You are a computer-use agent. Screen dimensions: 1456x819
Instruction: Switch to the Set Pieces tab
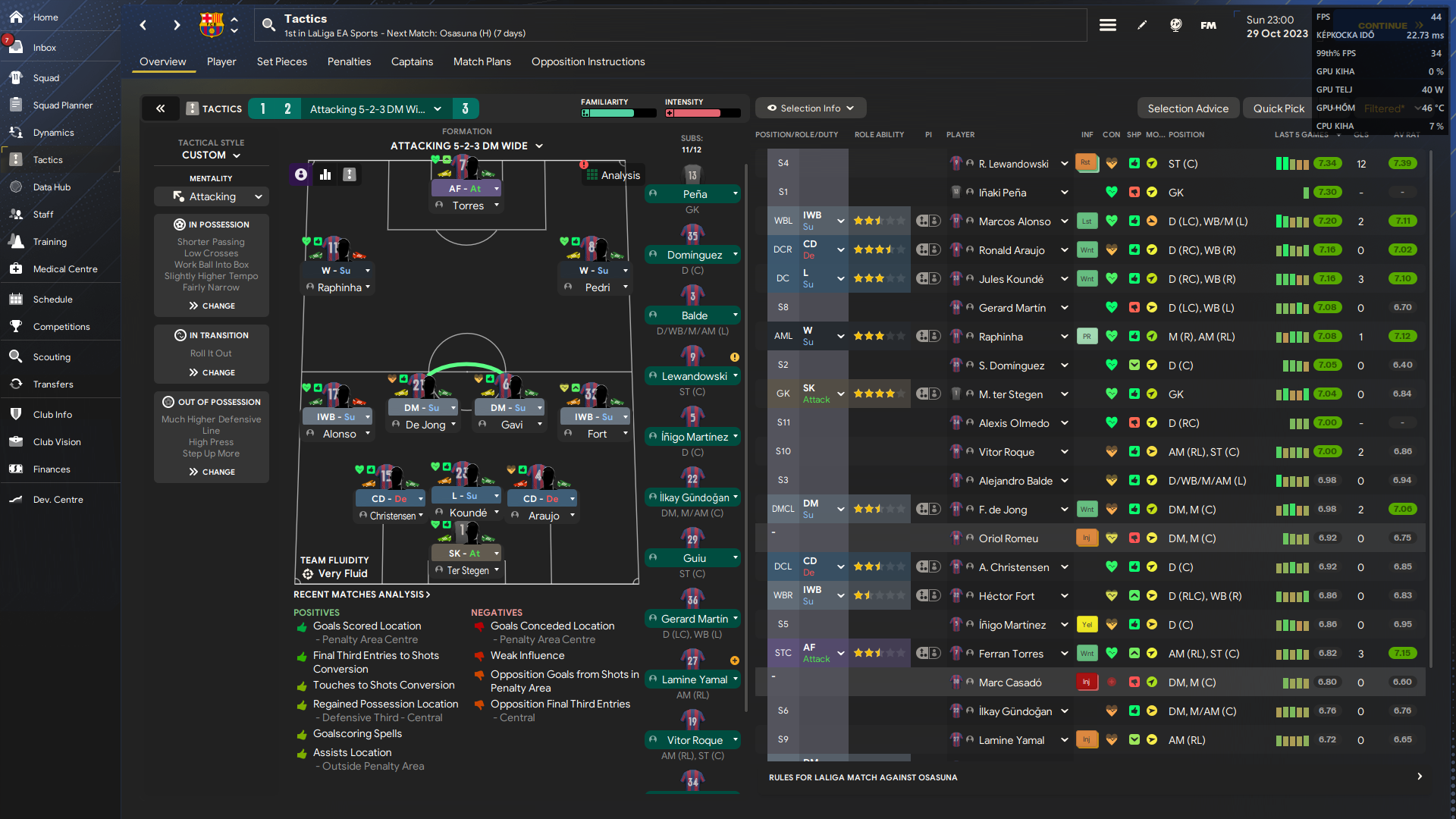pyautogui.click(x=281, y=61)
